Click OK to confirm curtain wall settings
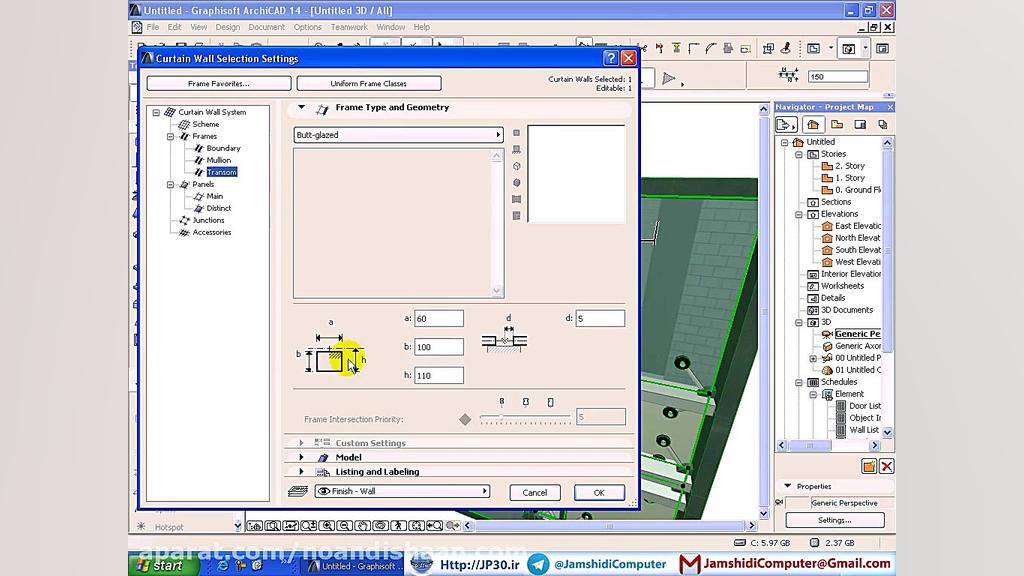Viewport: 1024px width, 576px height. pos(600,492)
